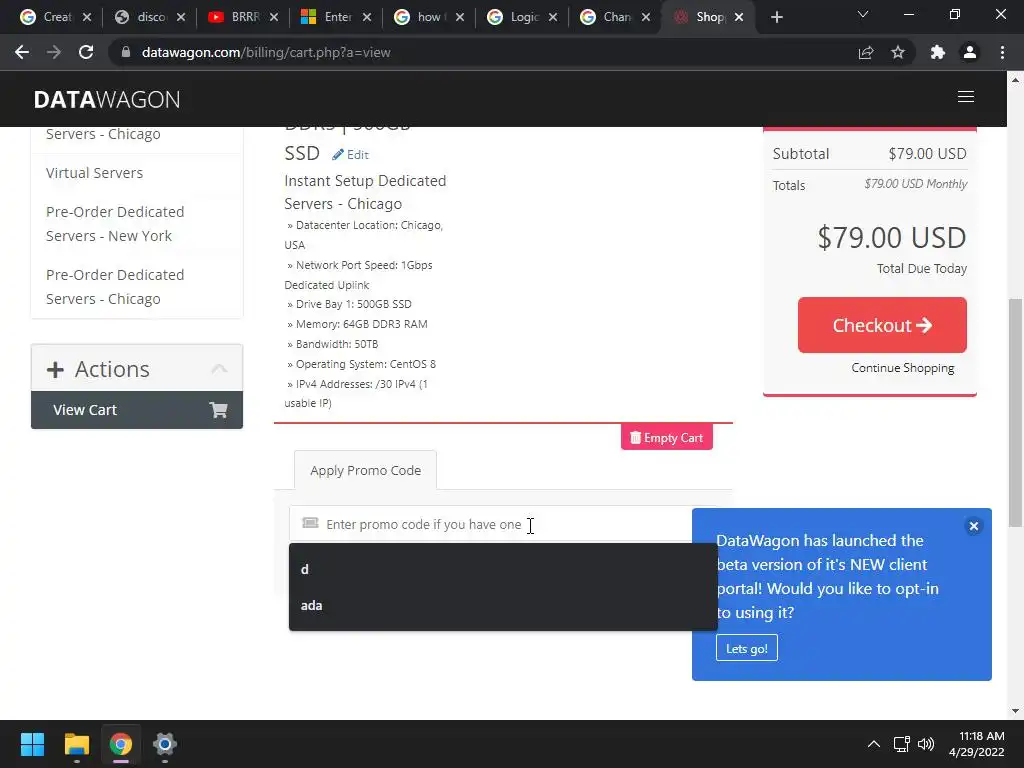Close the 'disco' tab
The height and width of the screenshot is (768, 1024).
[x=181, y=17]
